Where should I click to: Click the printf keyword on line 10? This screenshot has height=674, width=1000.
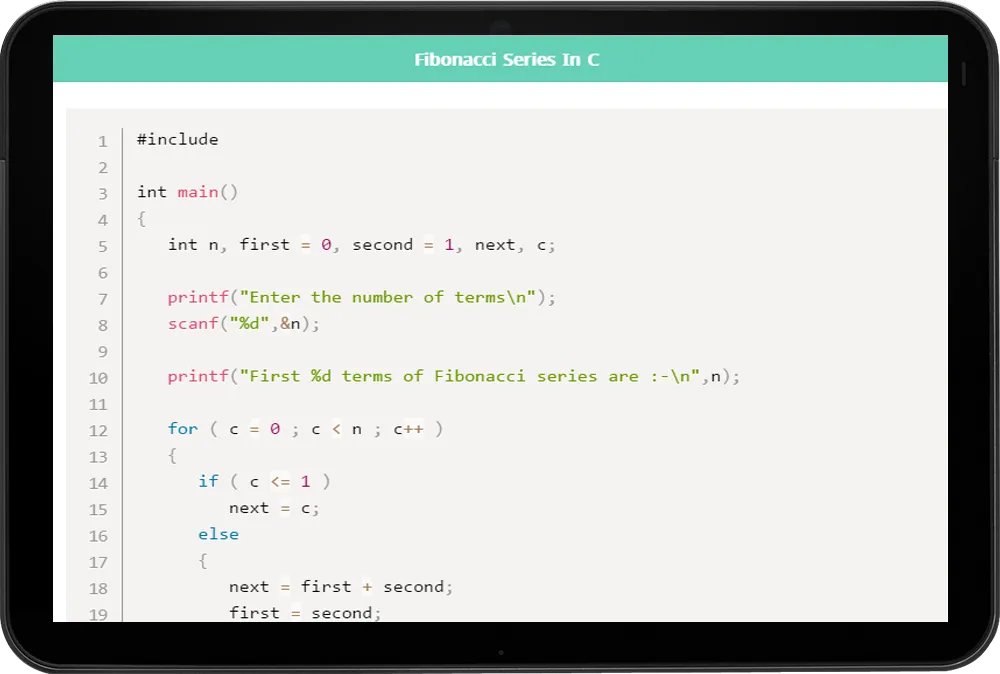pos(197,376)
